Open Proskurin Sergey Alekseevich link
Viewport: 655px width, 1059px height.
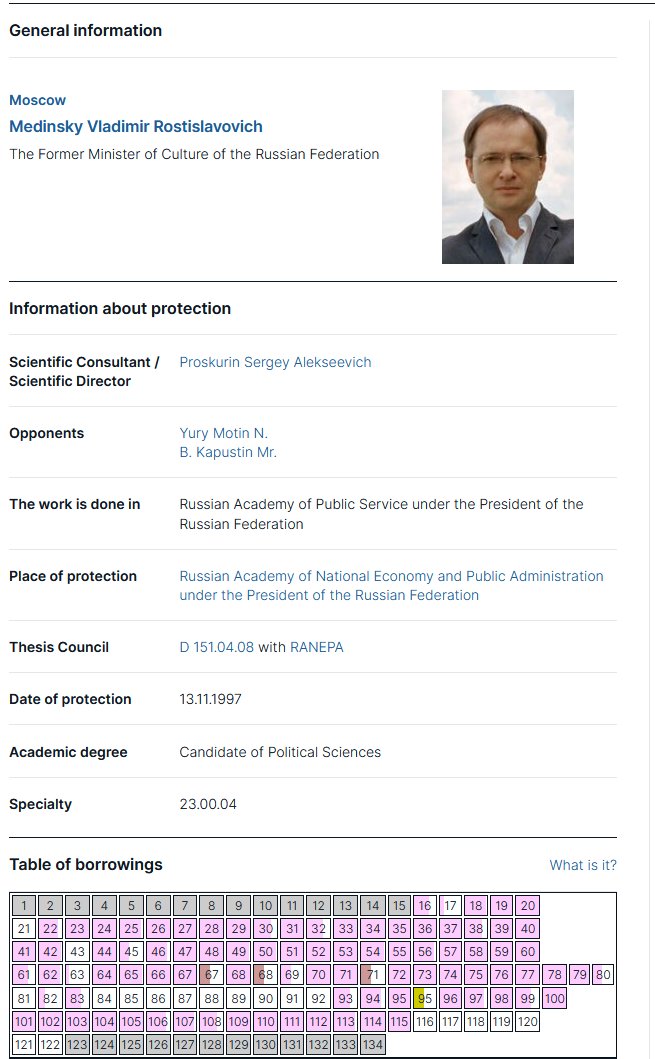click(x=275, y=362)
